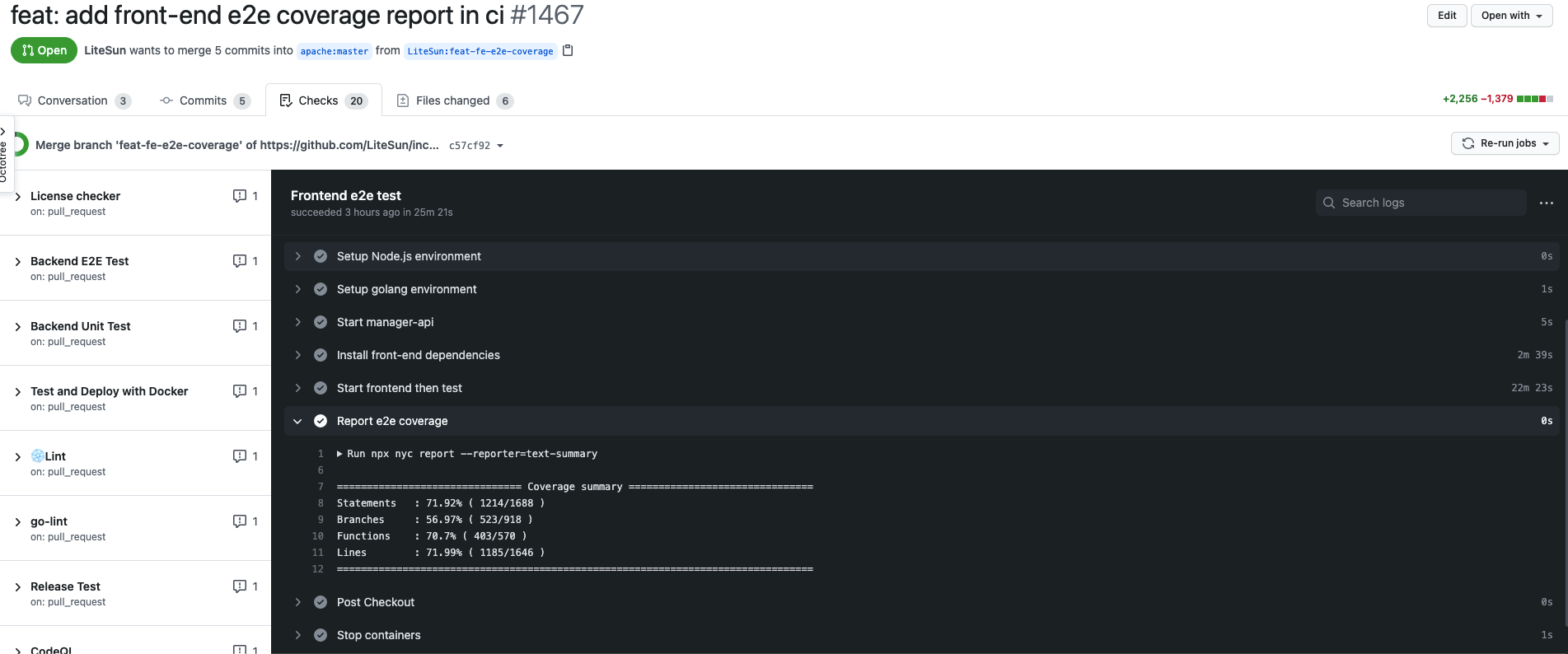Click success check icon of Report e2e coverage
The image size is (1568, 654).
click(321, 421)
